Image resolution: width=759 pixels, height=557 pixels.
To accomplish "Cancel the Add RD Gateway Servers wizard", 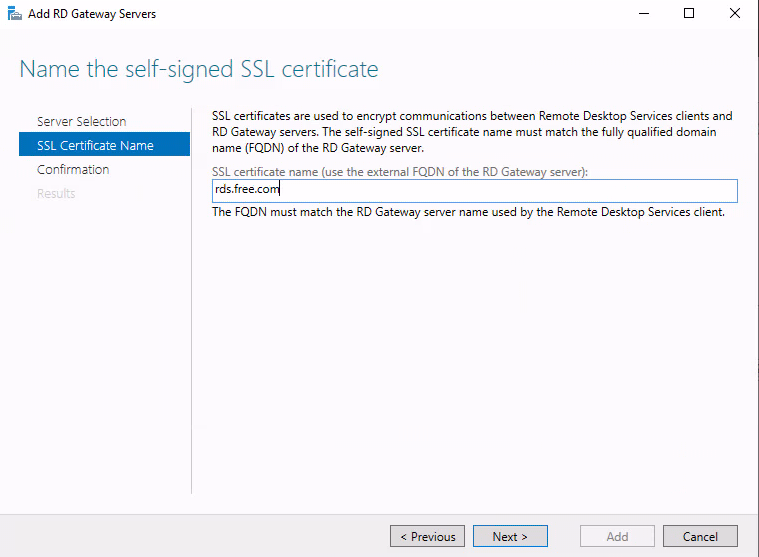I will point(700,536).
